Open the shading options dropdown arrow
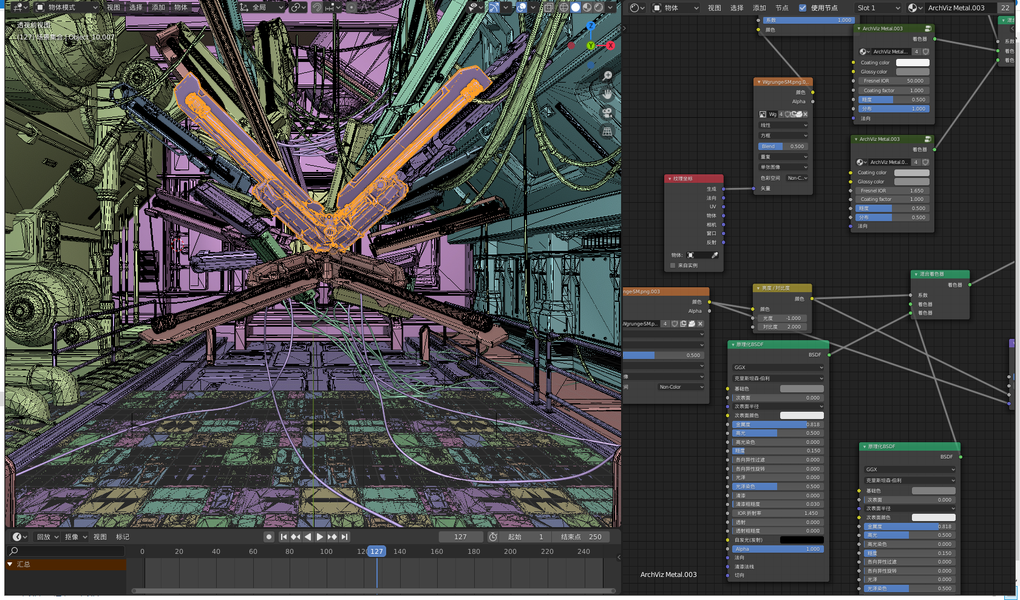 coord(610,7)
